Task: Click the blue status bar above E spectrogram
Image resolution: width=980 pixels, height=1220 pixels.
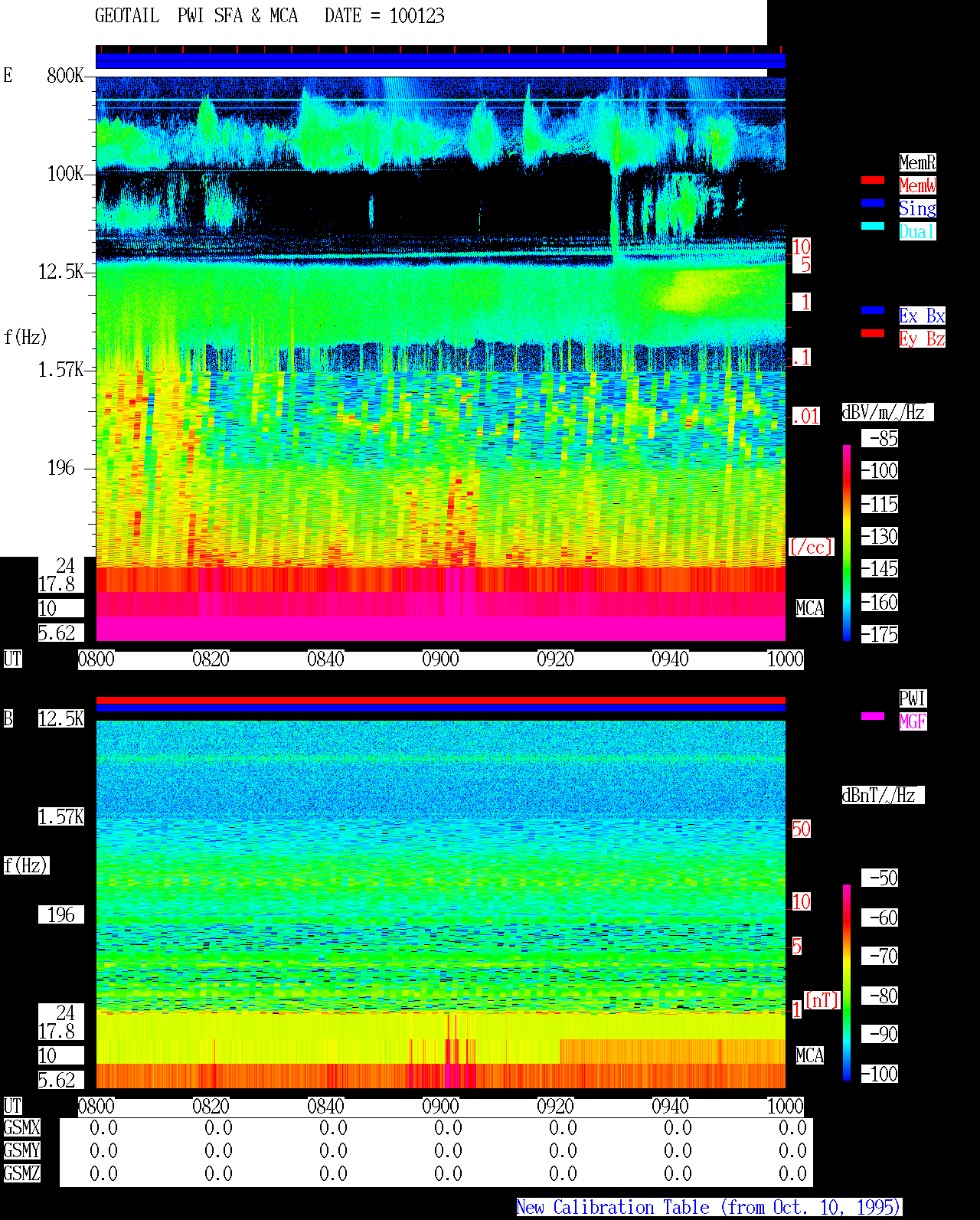Action: point(440,61)
